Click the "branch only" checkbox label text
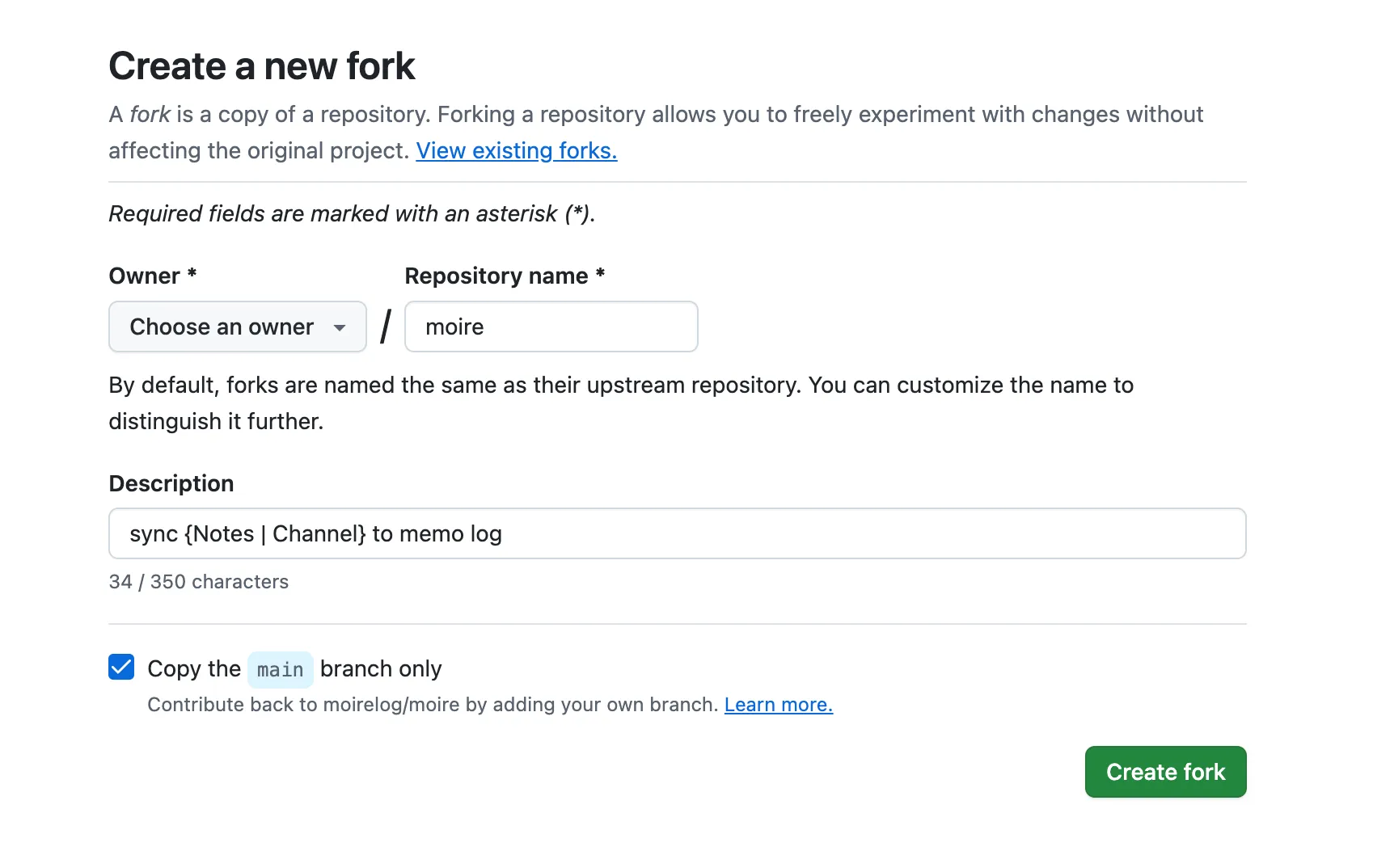Viewport: 1373px width, 868px height. [x=381, y=669]
